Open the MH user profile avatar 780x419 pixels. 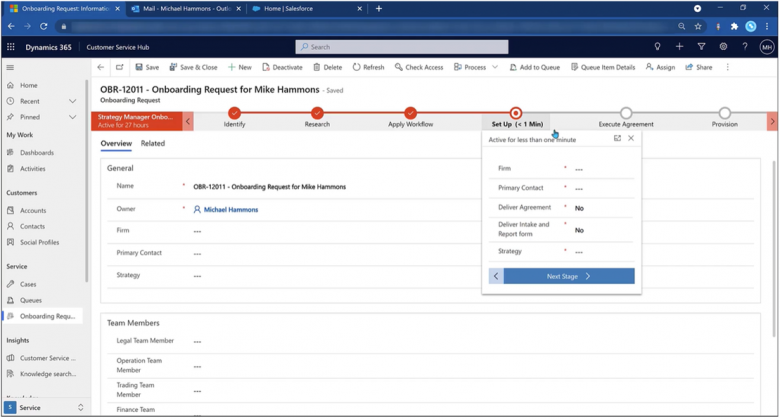767,47
